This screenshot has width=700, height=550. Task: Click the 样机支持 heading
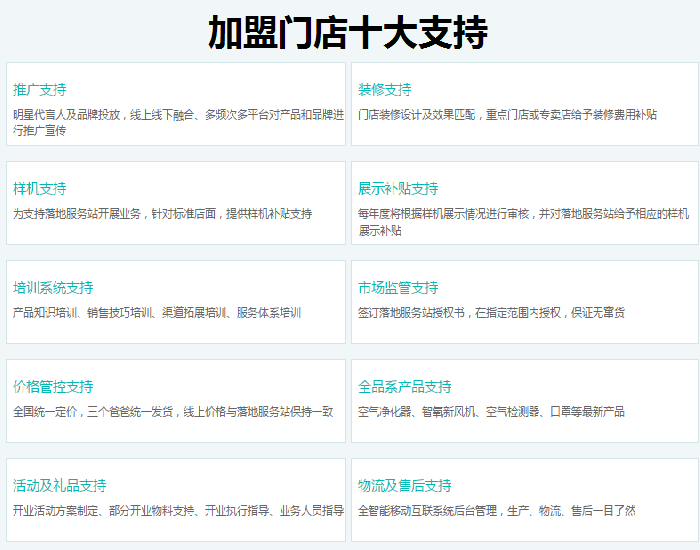point(40,189)
